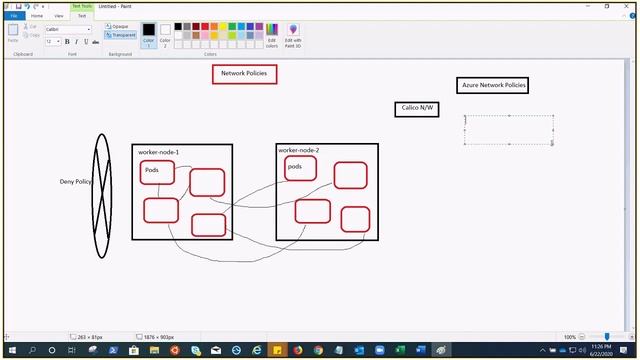Open the Edit colors dialog

coord(272,36)
